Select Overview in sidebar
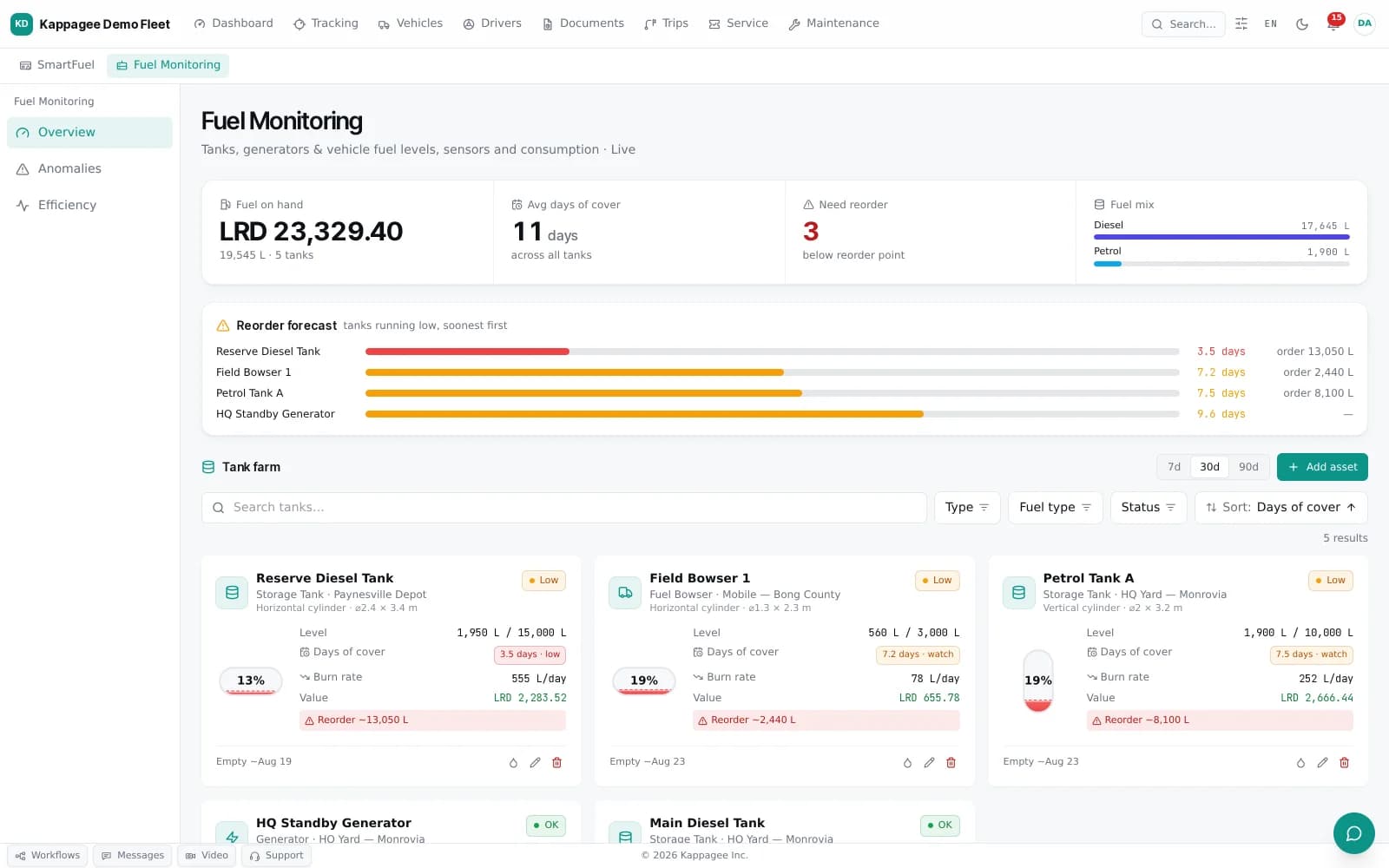The image size is (1389, 868). [x=89, y=133]
